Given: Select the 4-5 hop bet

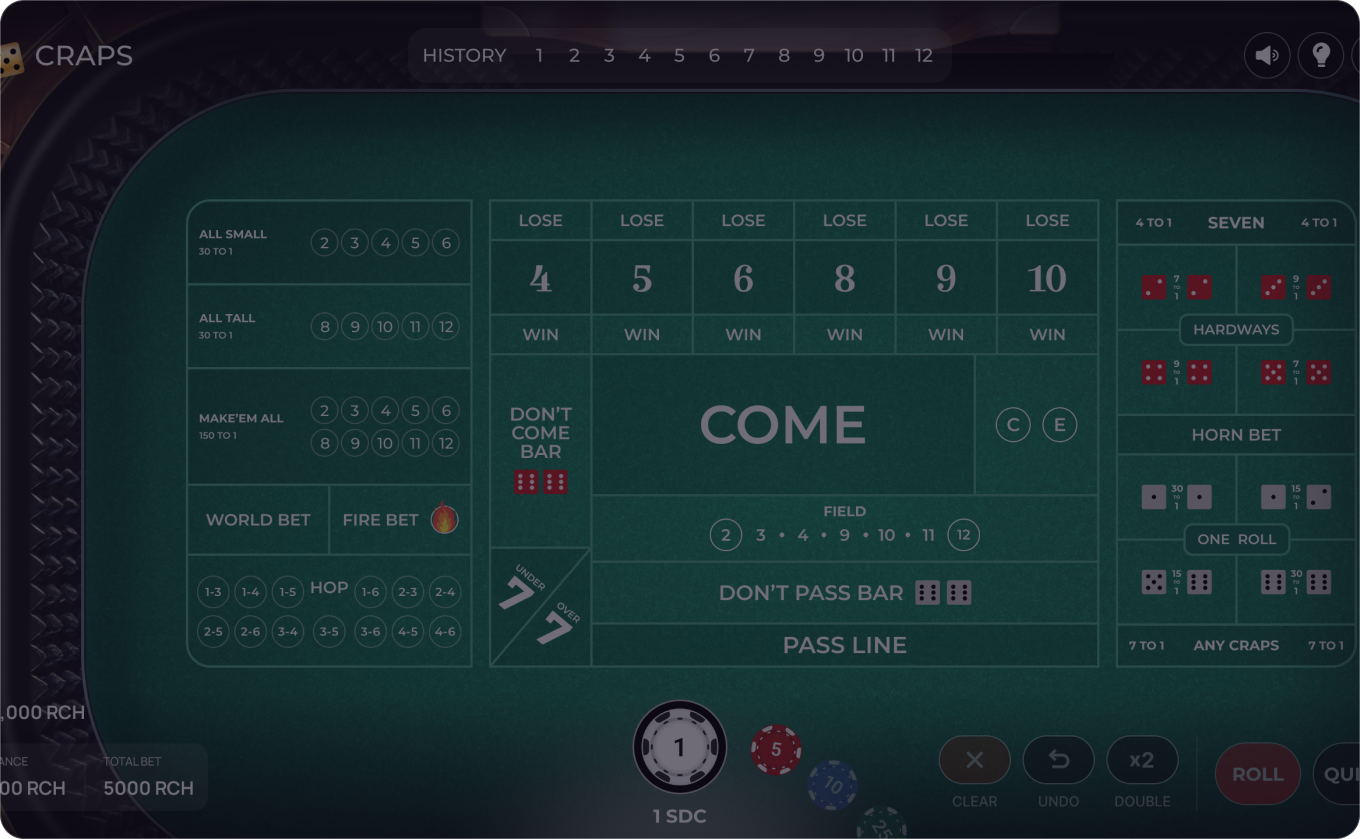Looking at the screenshot, I should coord(407,632).
